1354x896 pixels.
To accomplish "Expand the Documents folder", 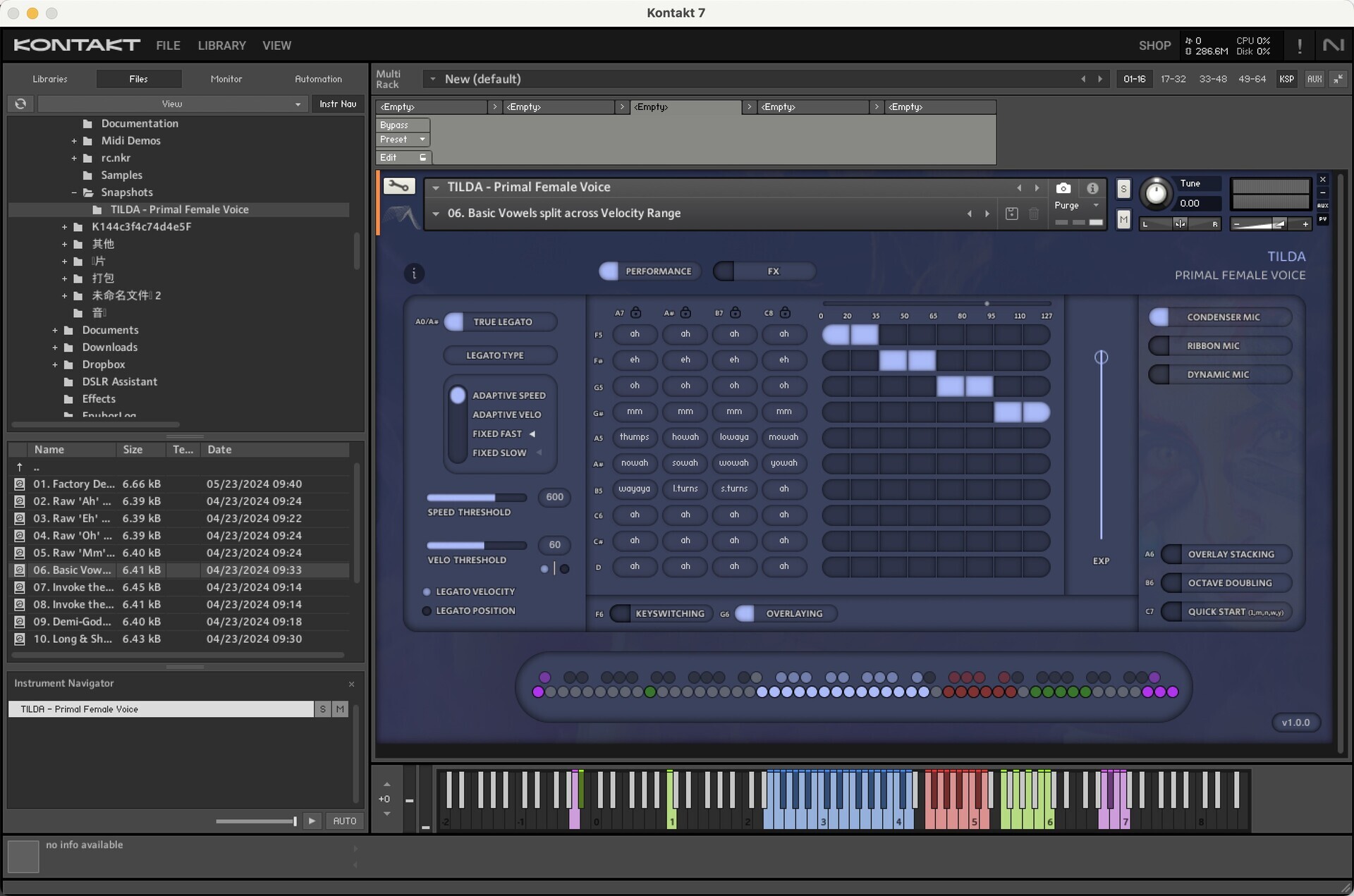I will coord(55,331).
